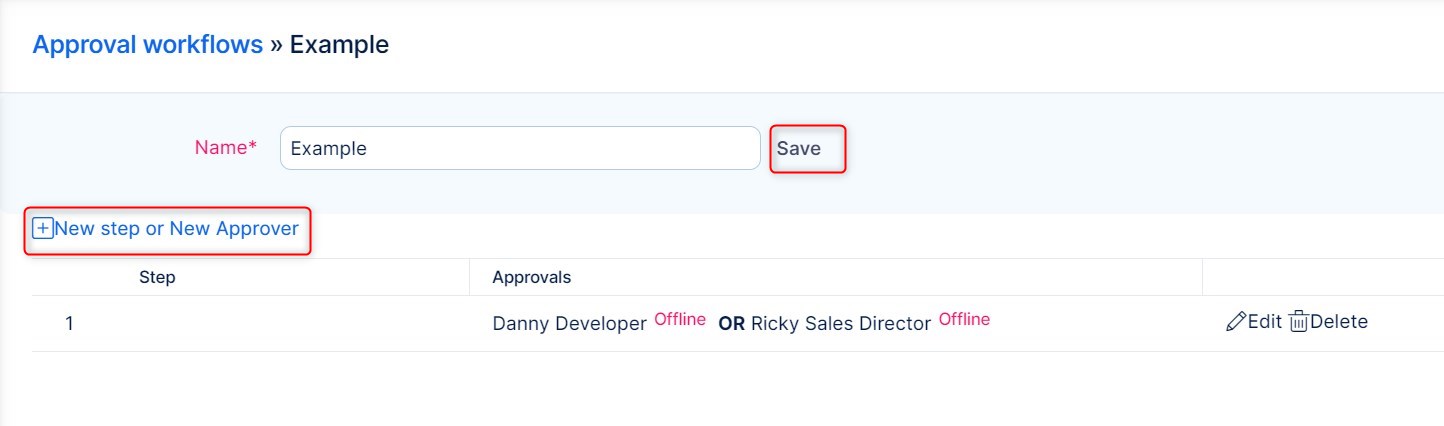Click the Edit label for step 1
The height and width of the screenshot is (426, 1444).
[1265, 322]
